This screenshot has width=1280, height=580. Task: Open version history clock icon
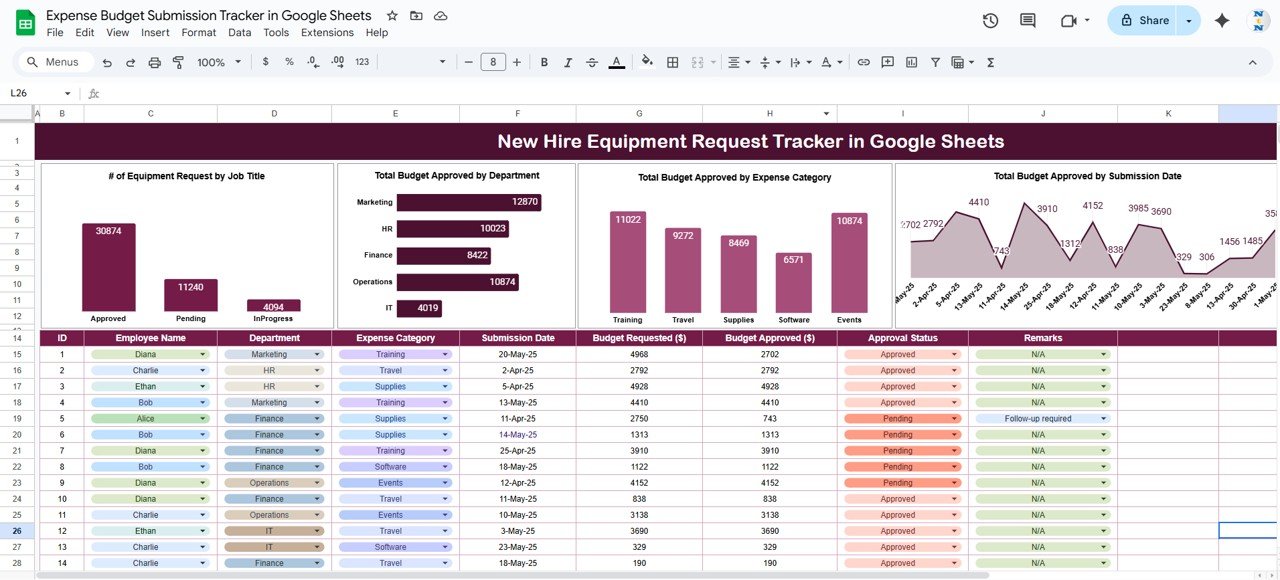[990, 20]
